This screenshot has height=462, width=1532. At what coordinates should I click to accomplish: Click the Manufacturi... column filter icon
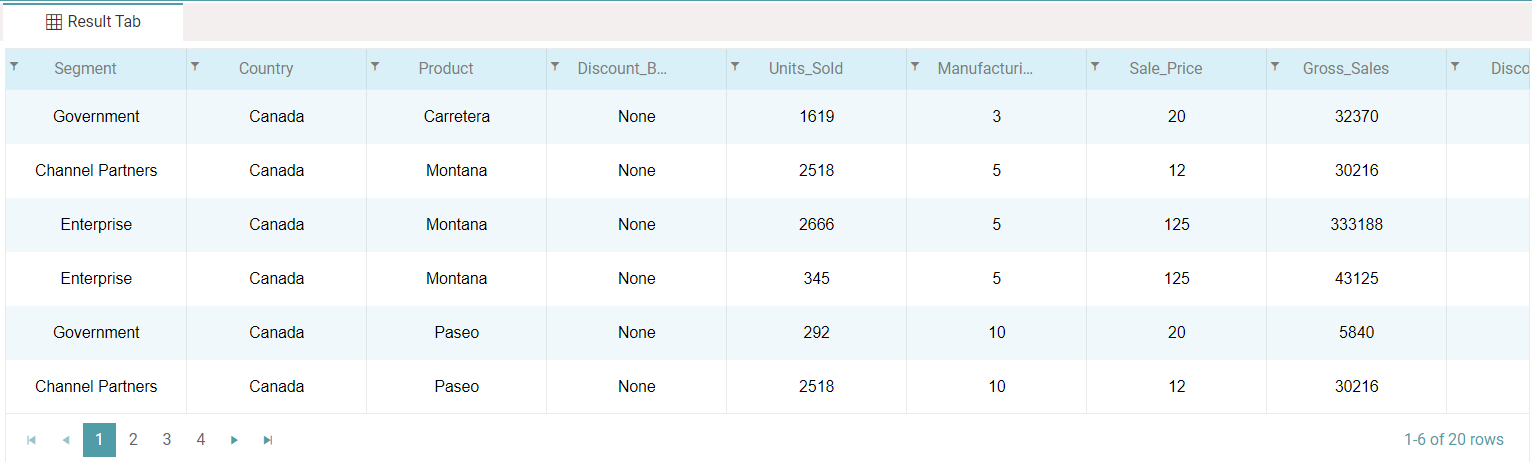click(x=915, y=66)
